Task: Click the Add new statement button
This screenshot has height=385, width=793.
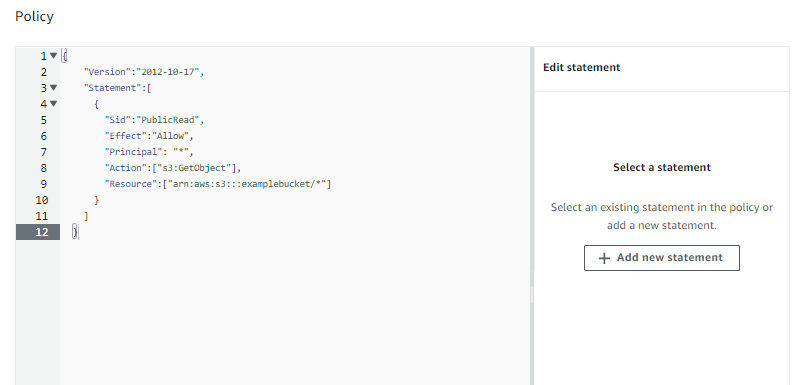Action: click(x=662, y=258)
